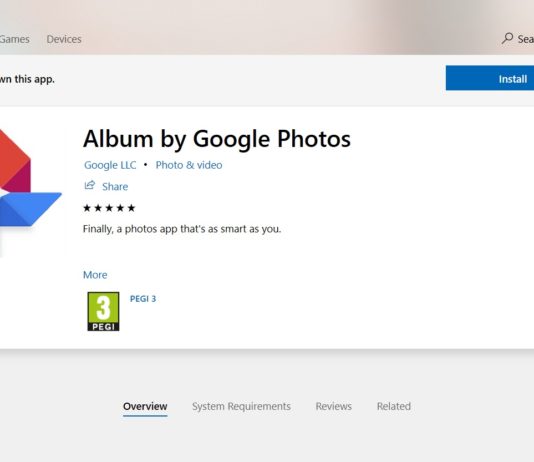Click the "own this app." notice text
The height and width of the screenshot is (462, 534).
(27, 79)
